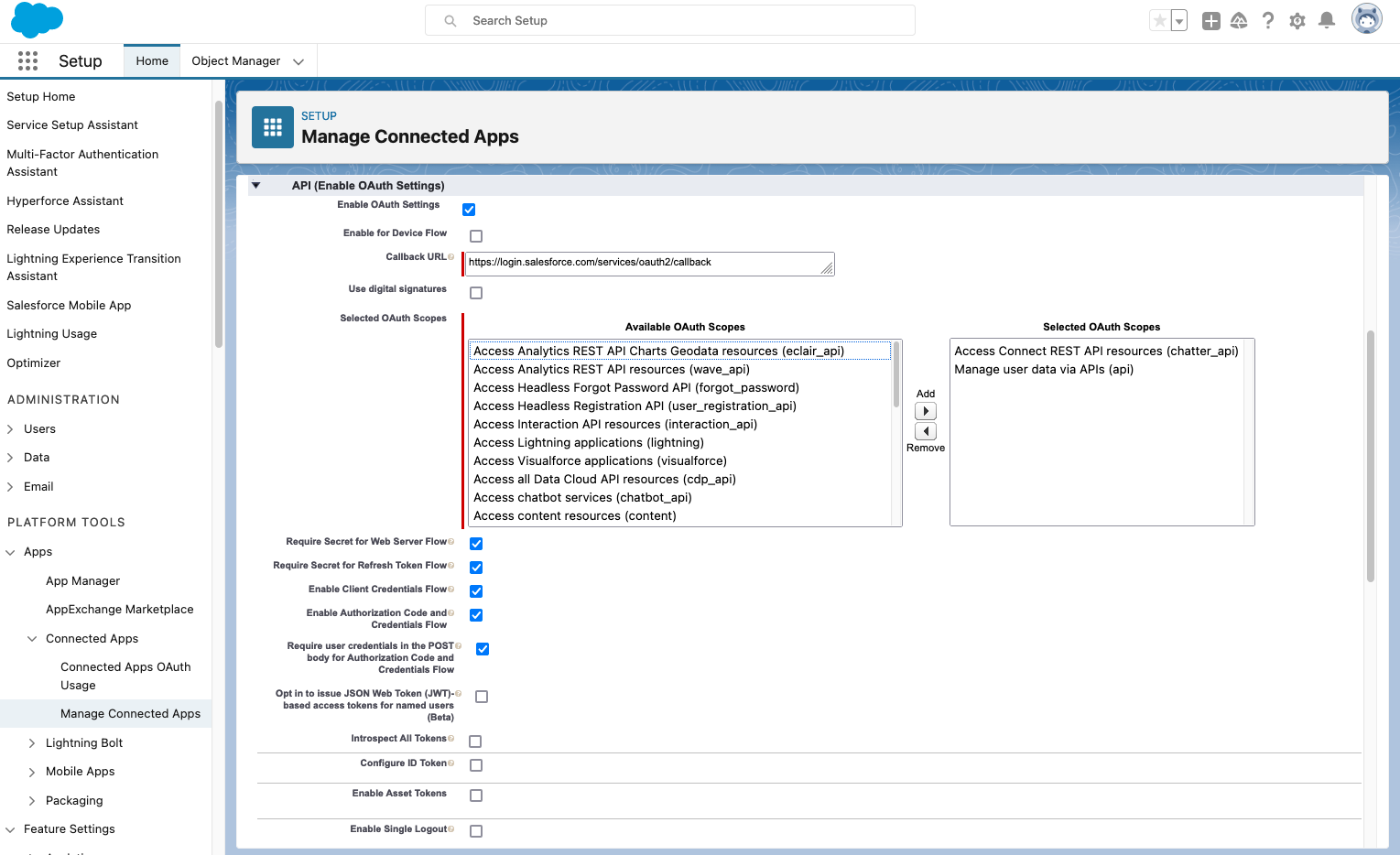
Task: Expand the Lightning Bolt tree node
Action: [x=32, y=743]
